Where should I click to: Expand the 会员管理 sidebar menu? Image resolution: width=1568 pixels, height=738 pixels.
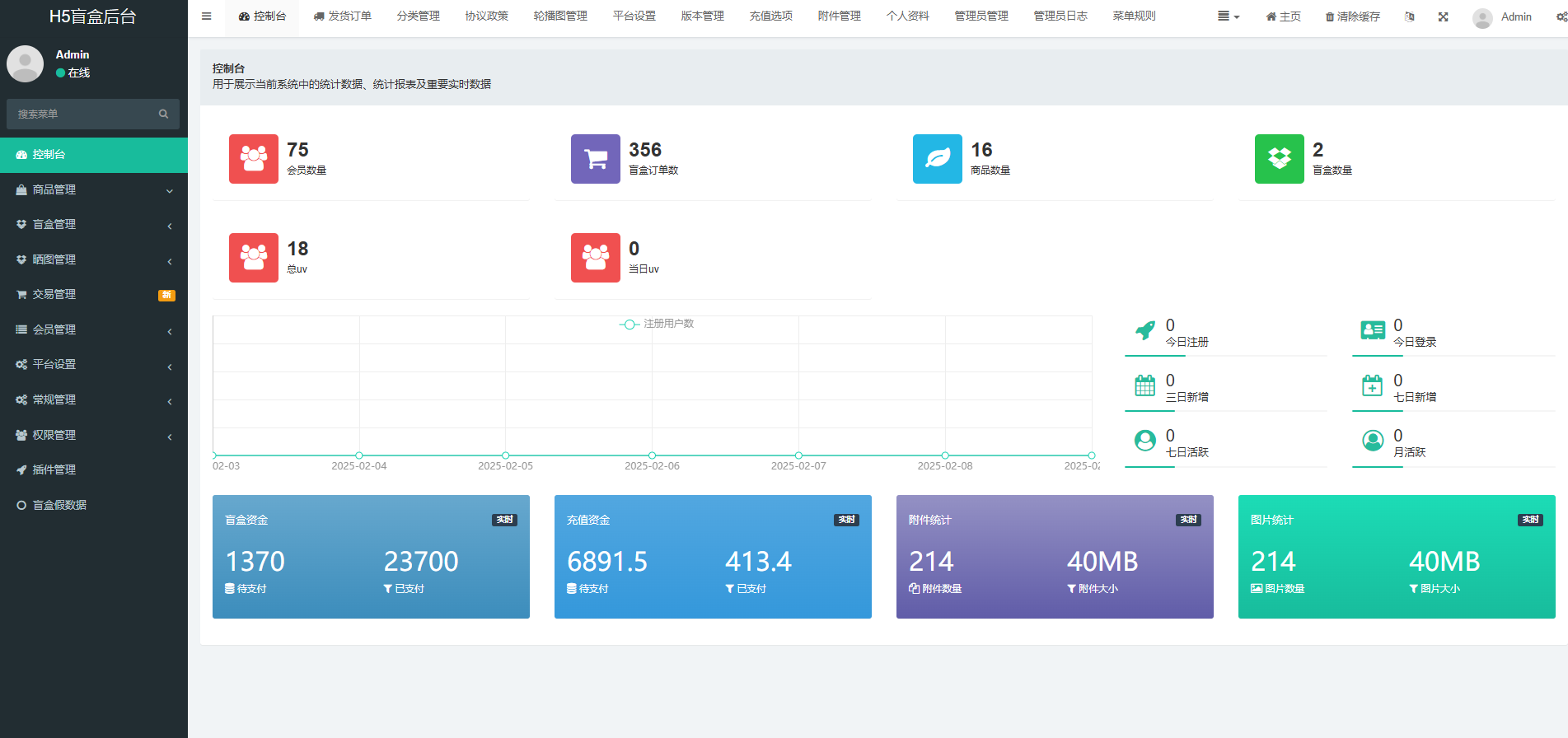[x=93, y=329]
